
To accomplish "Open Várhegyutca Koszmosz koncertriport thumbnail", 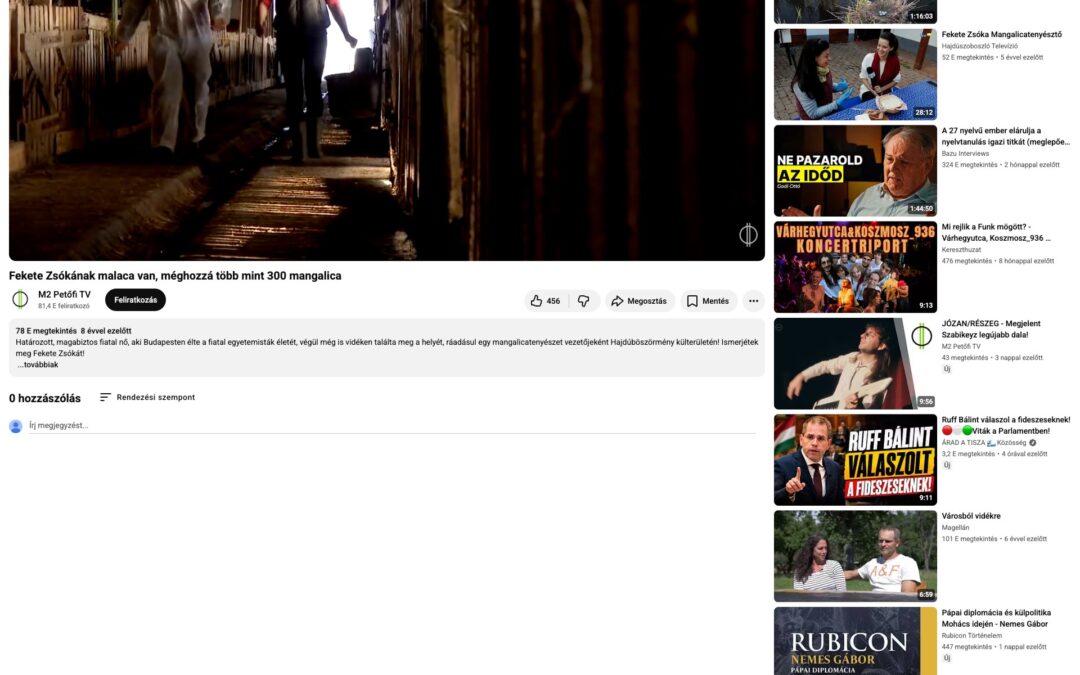I will tap(855, 267).
